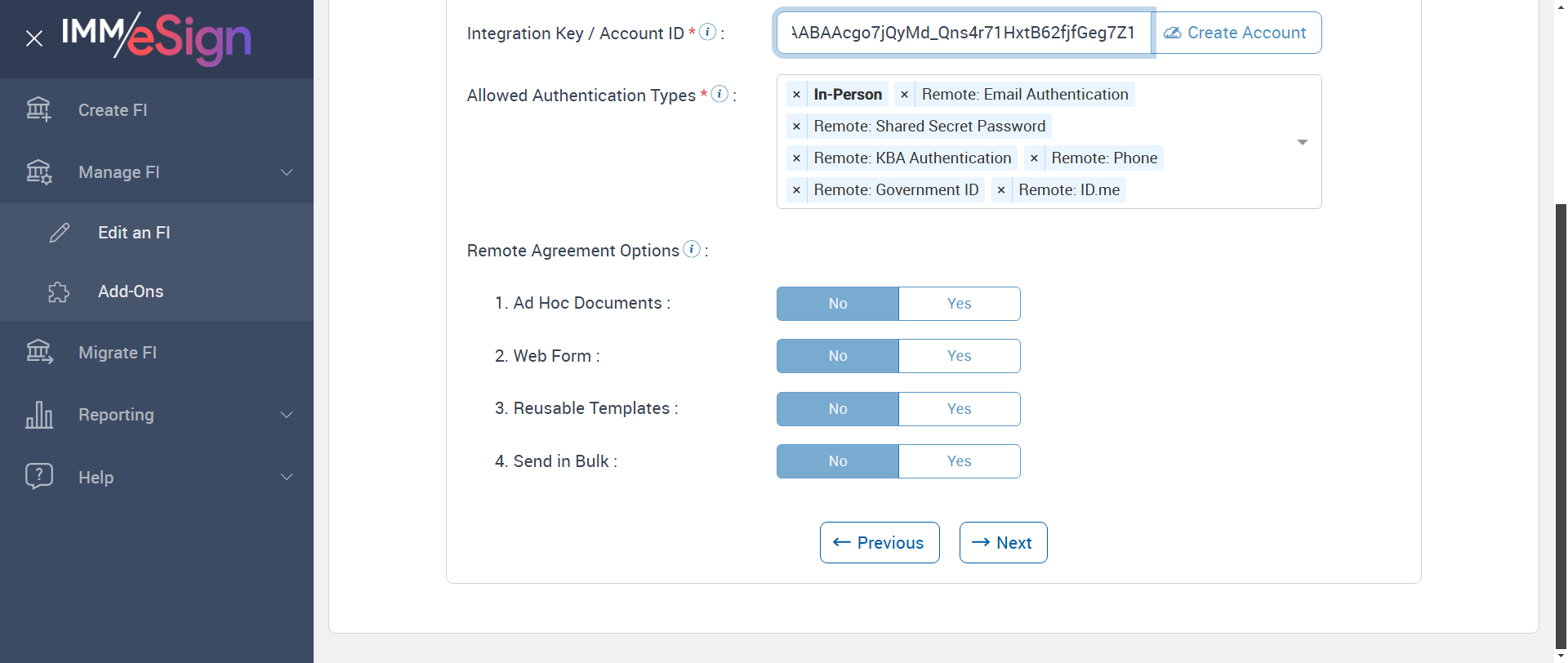Expand the Reporting menu chevron
1568x663 pixels.
click(287, 415)
